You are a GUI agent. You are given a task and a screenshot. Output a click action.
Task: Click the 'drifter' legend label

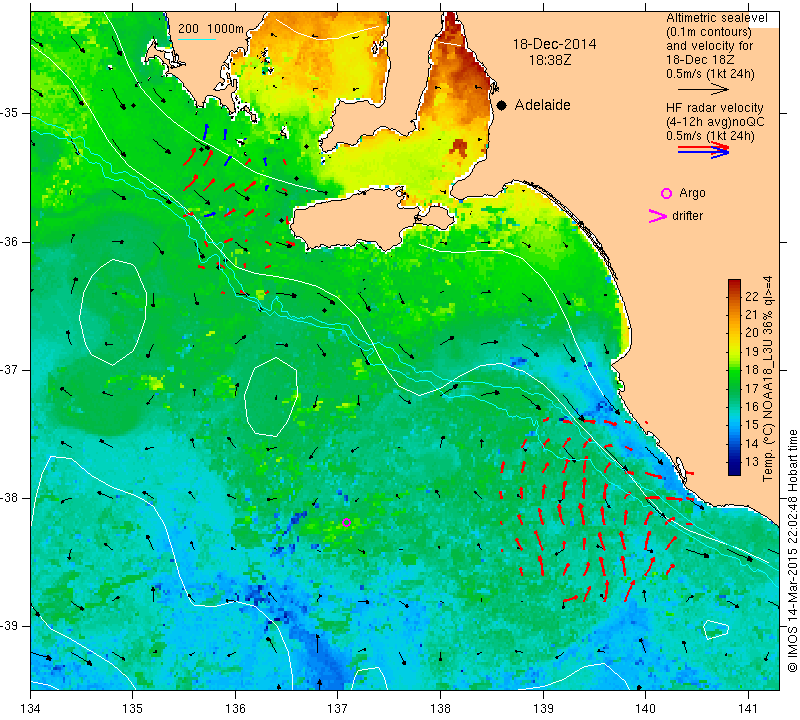click(687, 216)
